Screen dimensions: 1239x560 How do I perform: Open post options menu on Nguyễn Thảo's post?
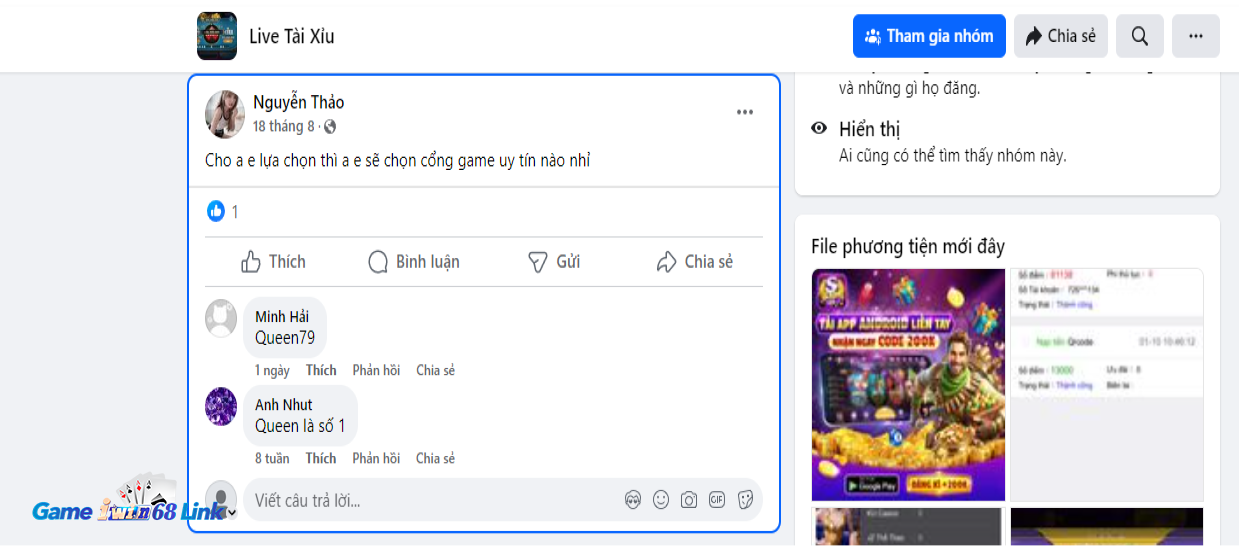[x=745, y=112]
